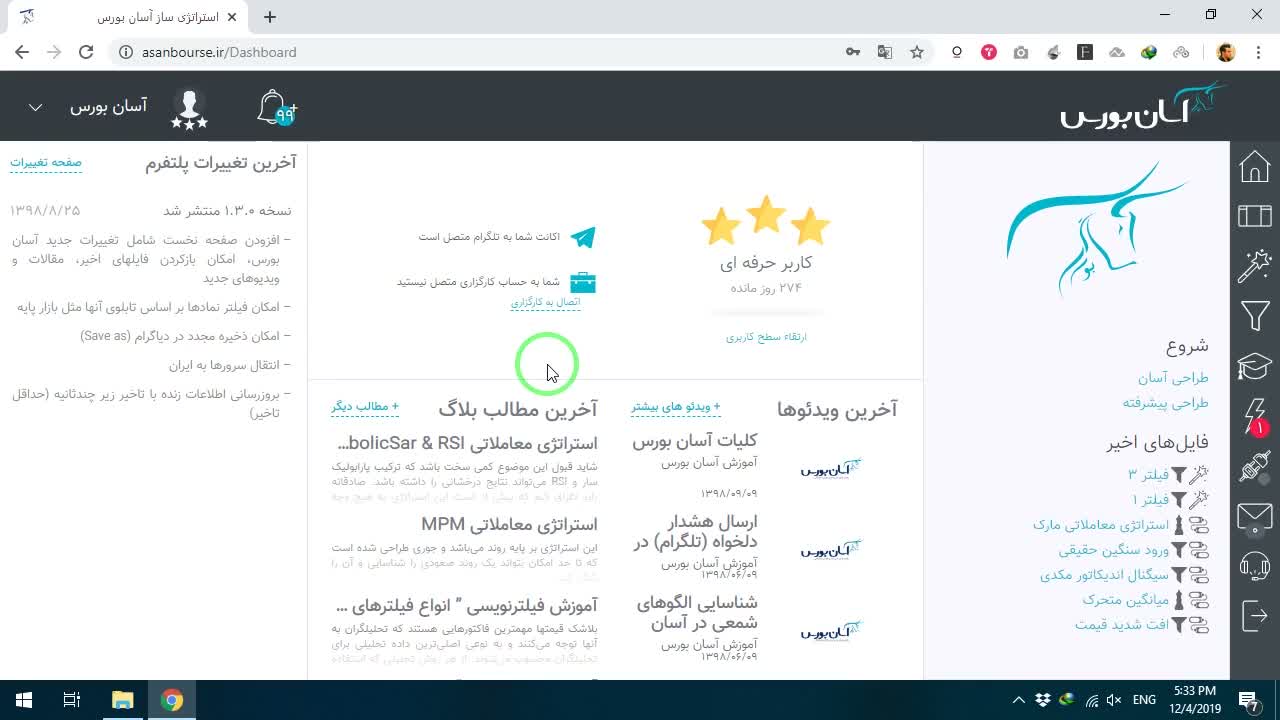Open video ارسال هشدار دلخواه (تلگرام)

click(x=695, y=532)
